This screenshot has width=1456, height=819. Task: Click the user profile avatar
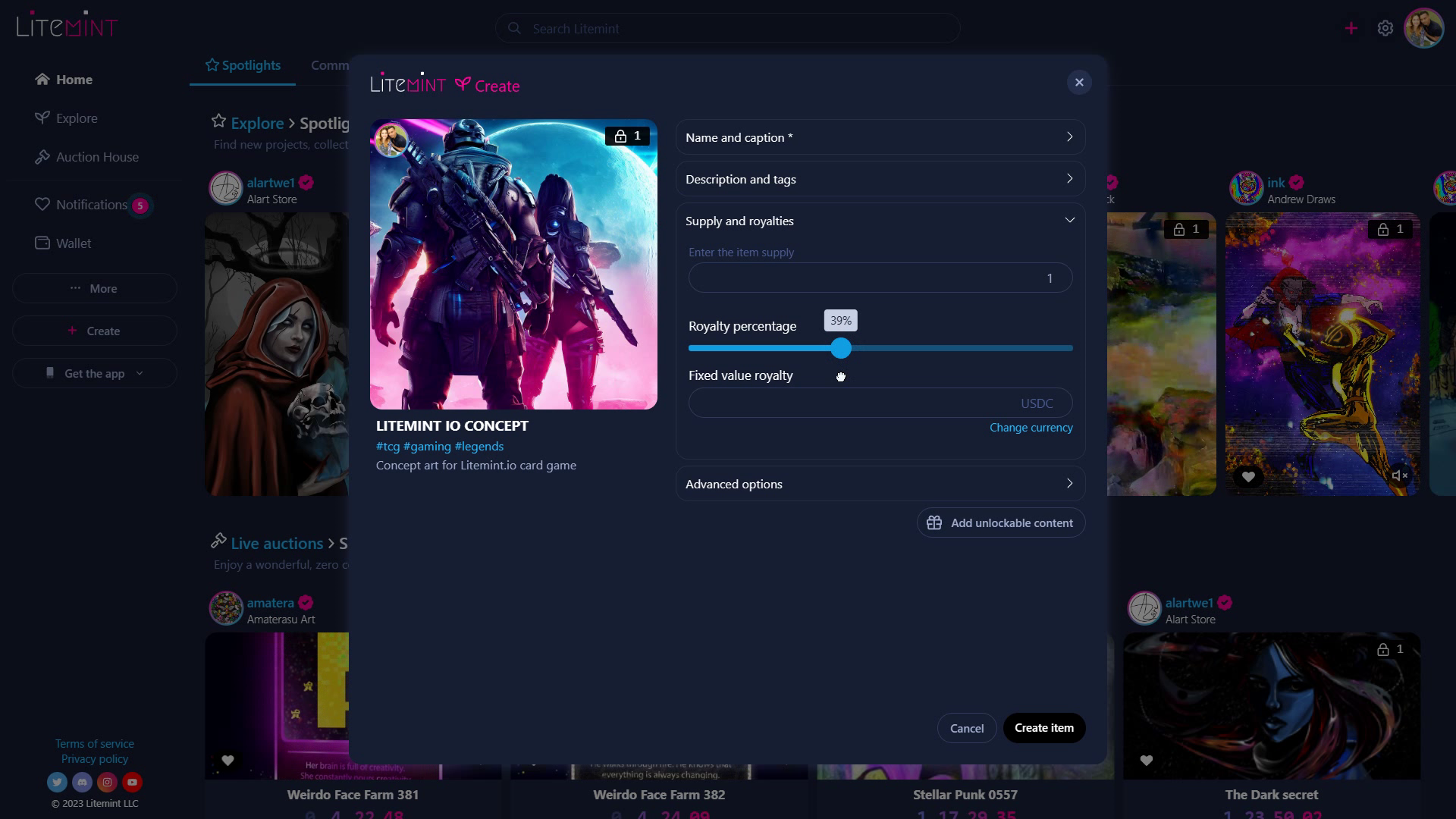[x=1423, y=29]
